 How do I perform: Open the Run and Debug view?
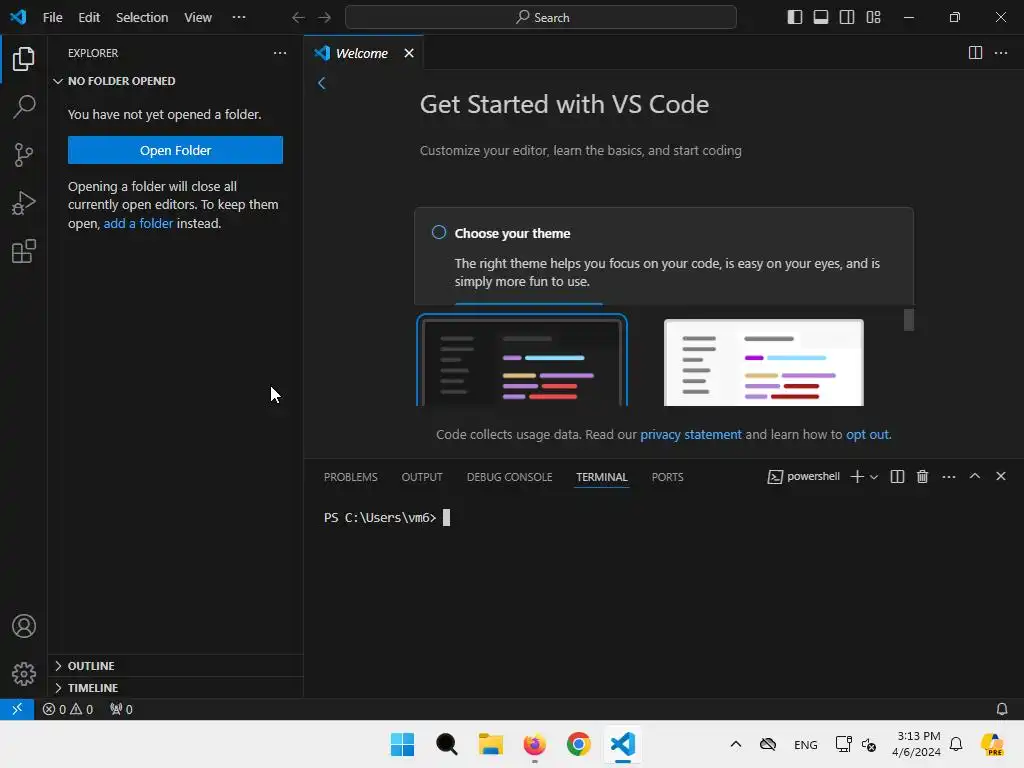pyautogui.click(x=24, y=203)
